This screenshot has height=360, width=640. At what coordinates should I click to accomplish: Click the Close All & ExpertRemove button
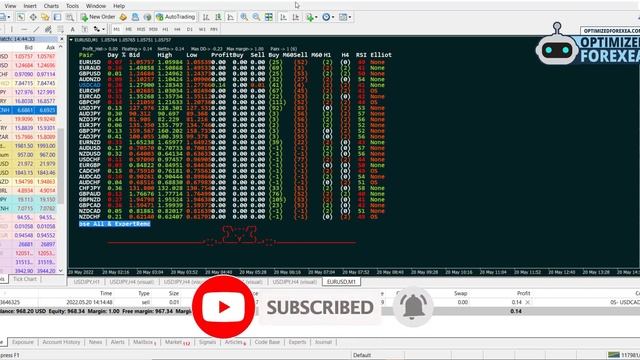click(115, 224)
